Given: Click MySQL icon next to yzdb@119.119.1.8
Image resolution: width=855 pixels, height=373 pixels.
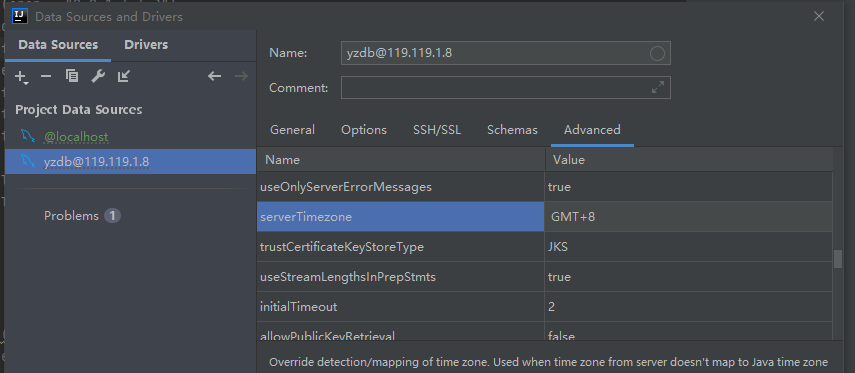Looking at the screenshot, I should pos(28,161).
